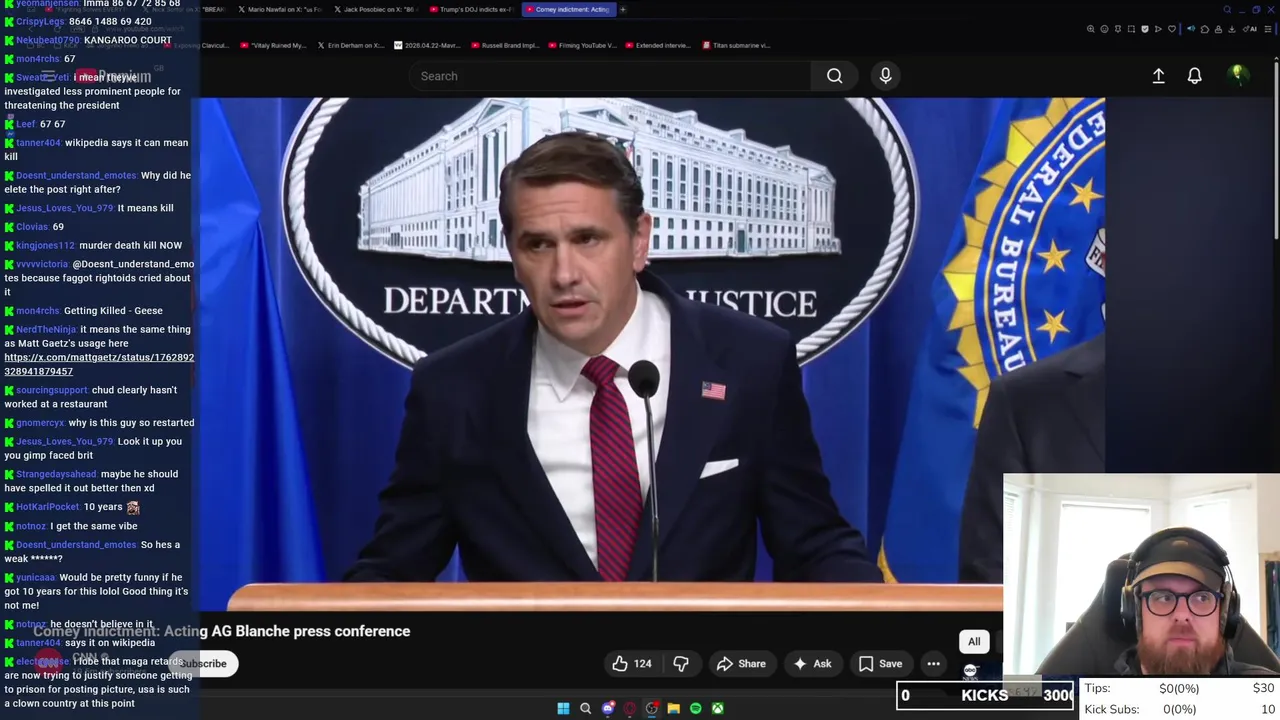Viewport: 1280px width, 720px height.
Task: Open Spotify from the taskbar
Action: click(x=695, y=708)
